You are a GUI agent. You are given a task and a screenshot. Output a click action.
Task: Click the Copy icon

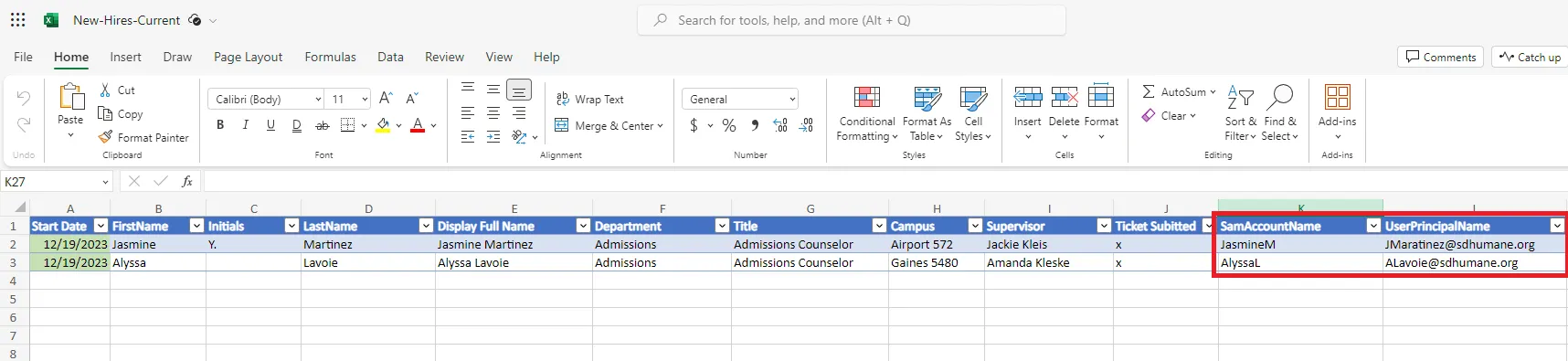pos(105,113)
